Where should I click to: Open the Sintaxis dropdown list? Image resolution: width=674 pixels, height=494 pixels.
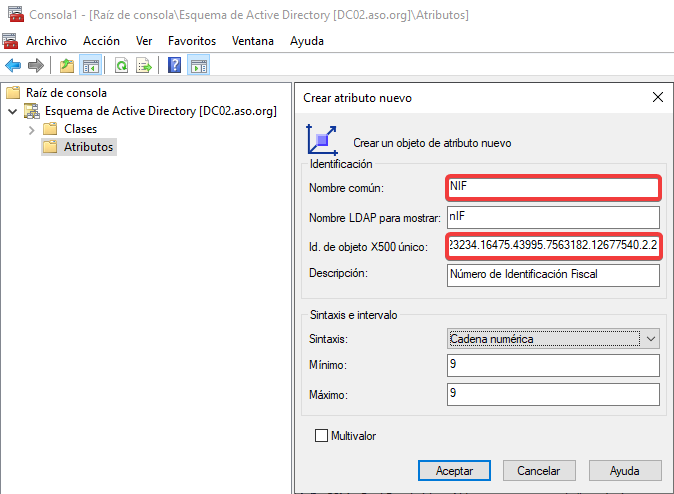click(x=650, y=339)
